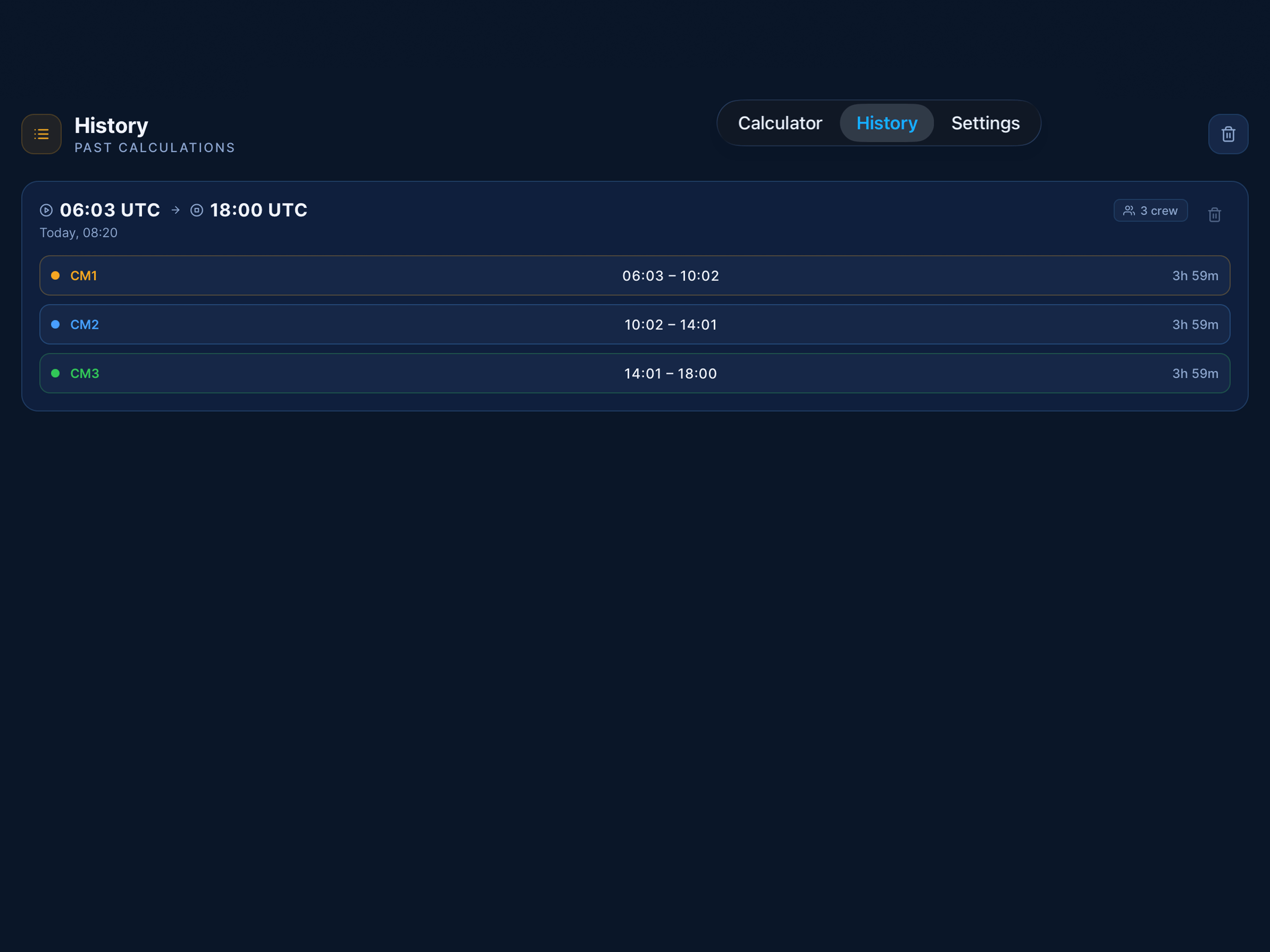This screenshot has height=952, width=1270.
Task: Open the Settings tab
Action: click(985, 123)
